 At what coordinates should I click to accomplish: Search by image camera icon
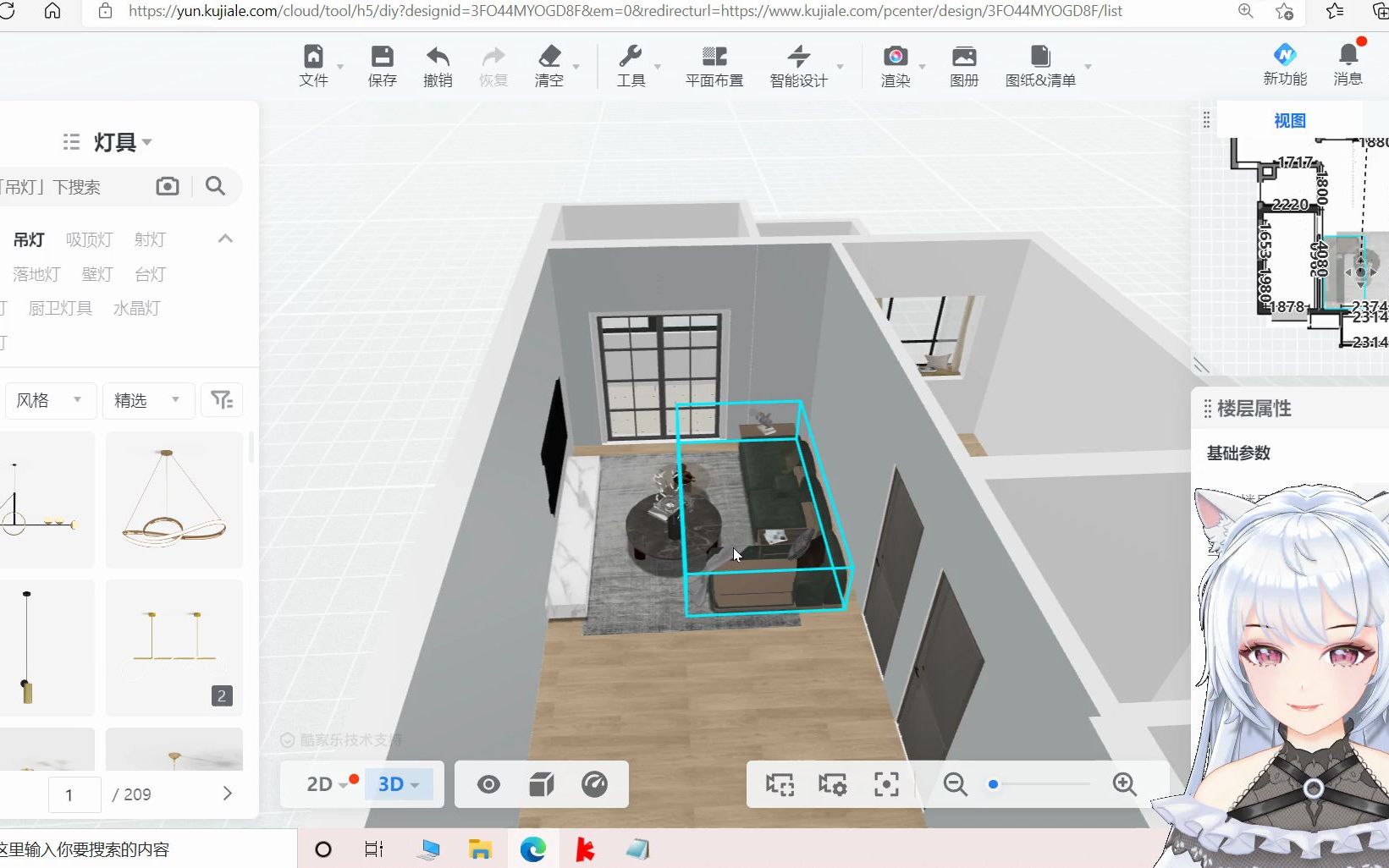point(168,186)
